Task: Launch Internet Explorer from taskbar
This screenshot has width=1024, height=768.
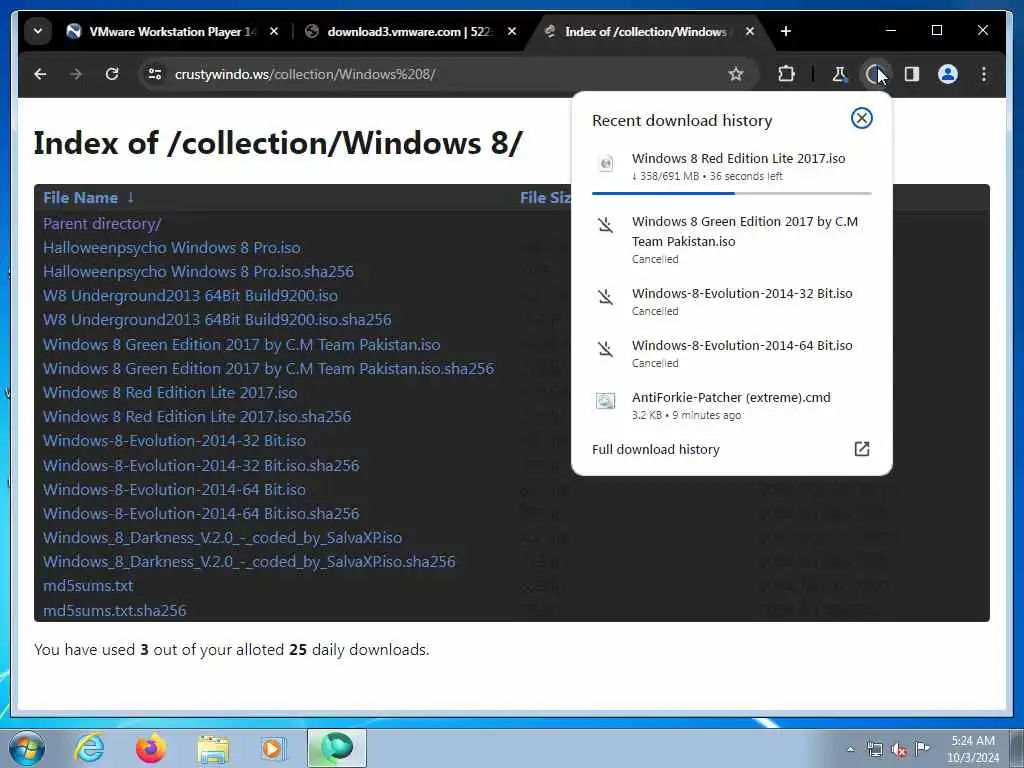Action: click(x=89, y=748)
